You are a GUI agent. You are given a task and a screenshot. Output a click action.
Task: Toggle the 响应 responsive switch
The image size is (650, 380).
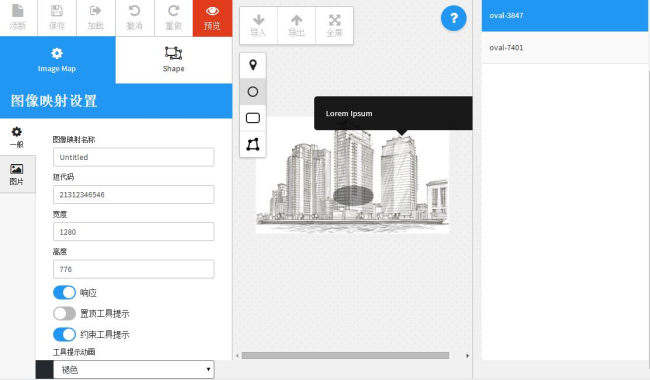tap(64, 293)
